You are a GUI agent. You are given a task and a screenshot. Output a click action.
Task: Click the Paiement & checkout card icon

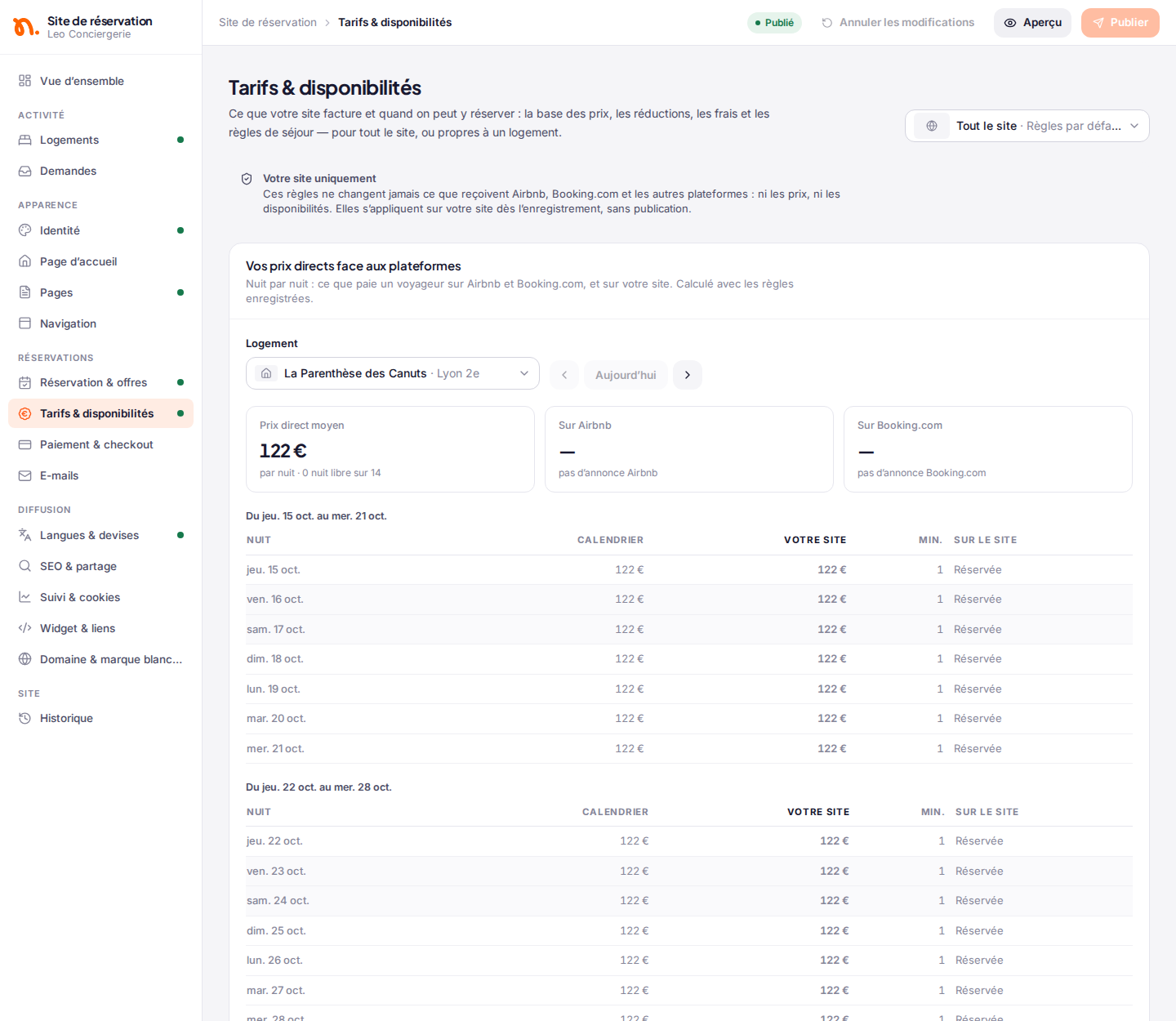tap(25, 444)
